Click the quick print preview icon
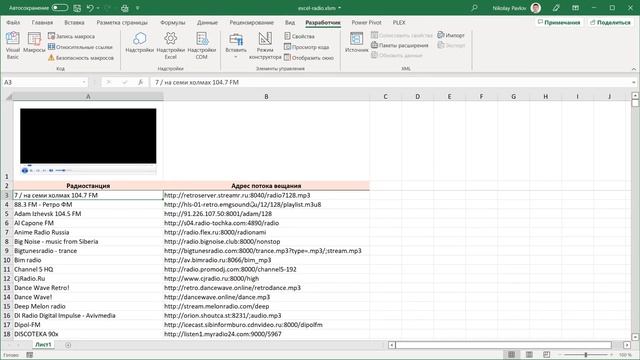This screenshot has width=640, height=360. tap(125, 8)
